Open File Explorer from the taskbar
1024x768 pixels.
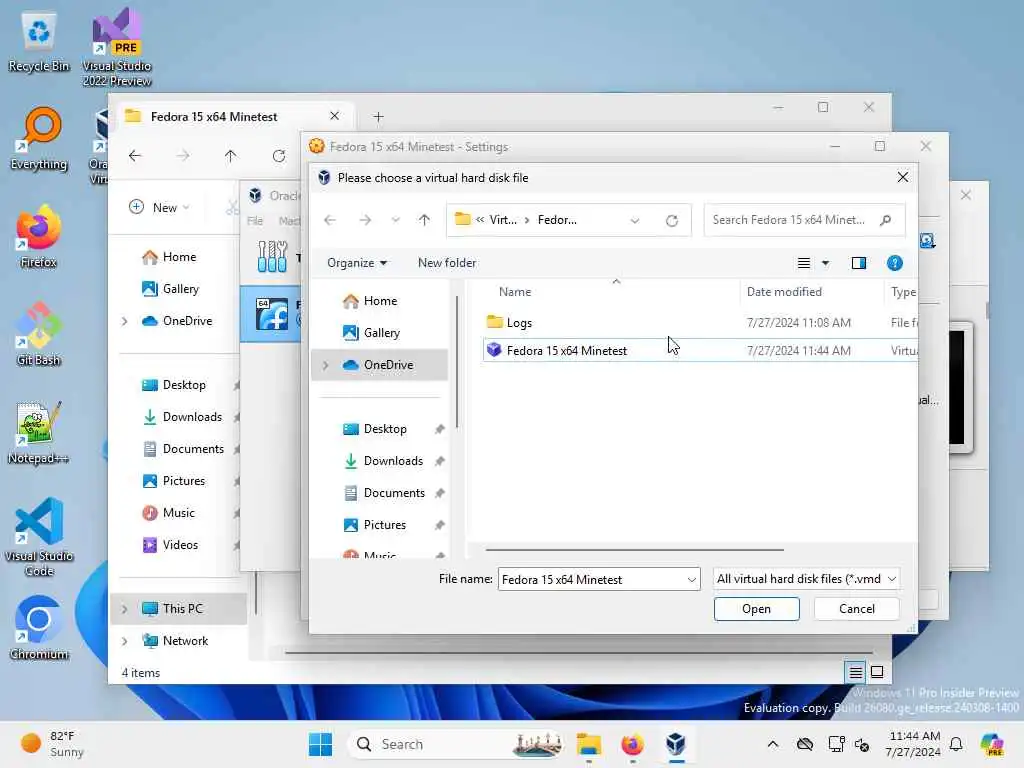tap(588, 744)
